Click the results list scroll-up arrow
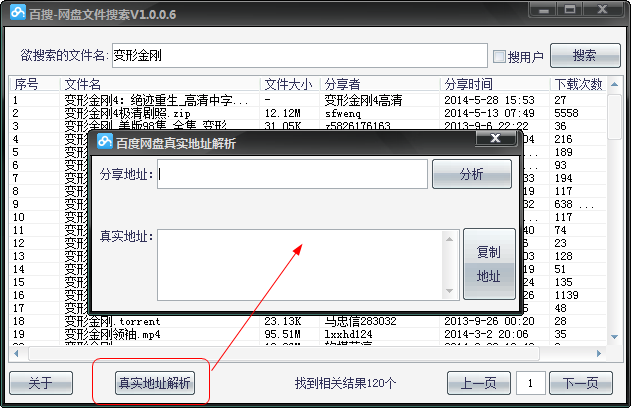 (614, 84)
